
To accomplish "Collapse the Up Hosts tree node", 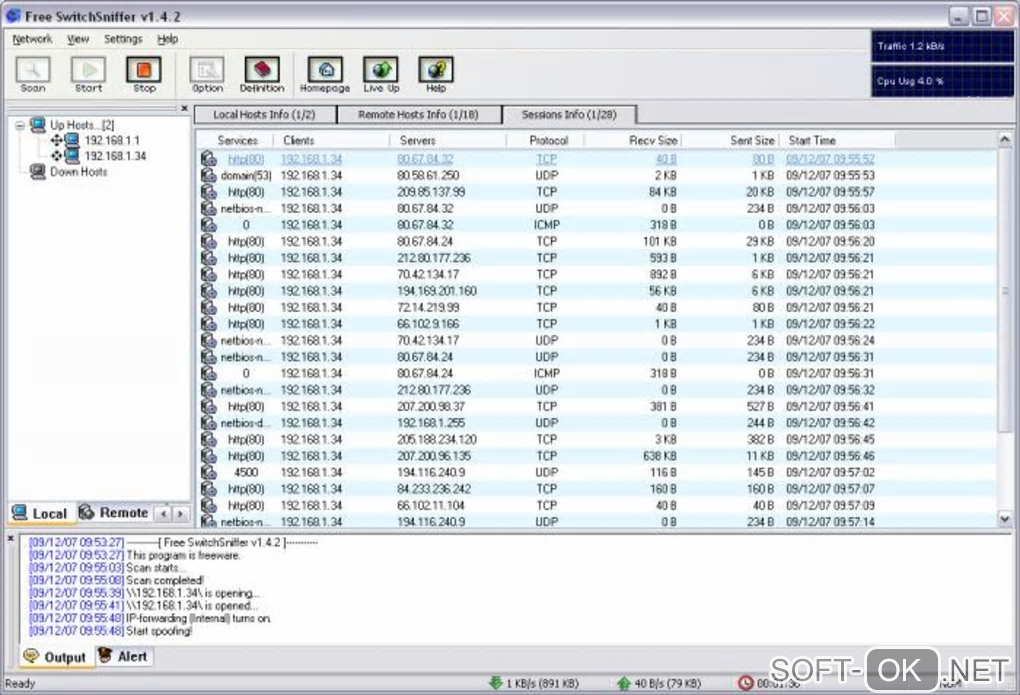I will 20,125.
